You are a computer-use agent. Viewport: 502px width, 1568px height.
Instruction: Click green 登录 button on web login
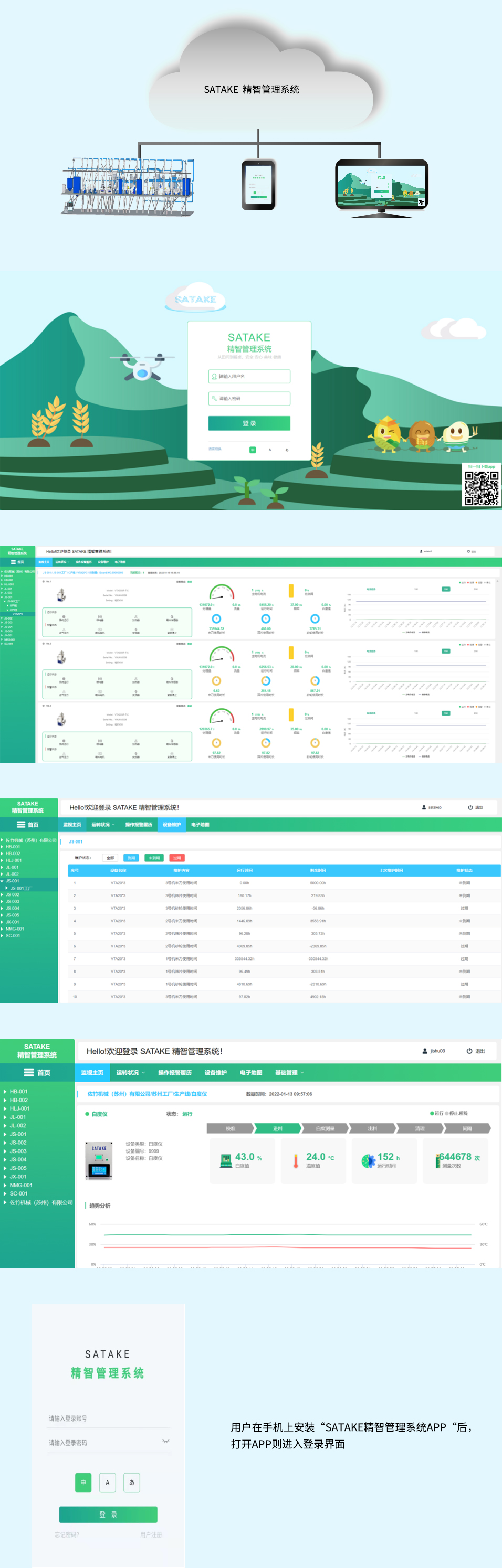tap(249, 424)
